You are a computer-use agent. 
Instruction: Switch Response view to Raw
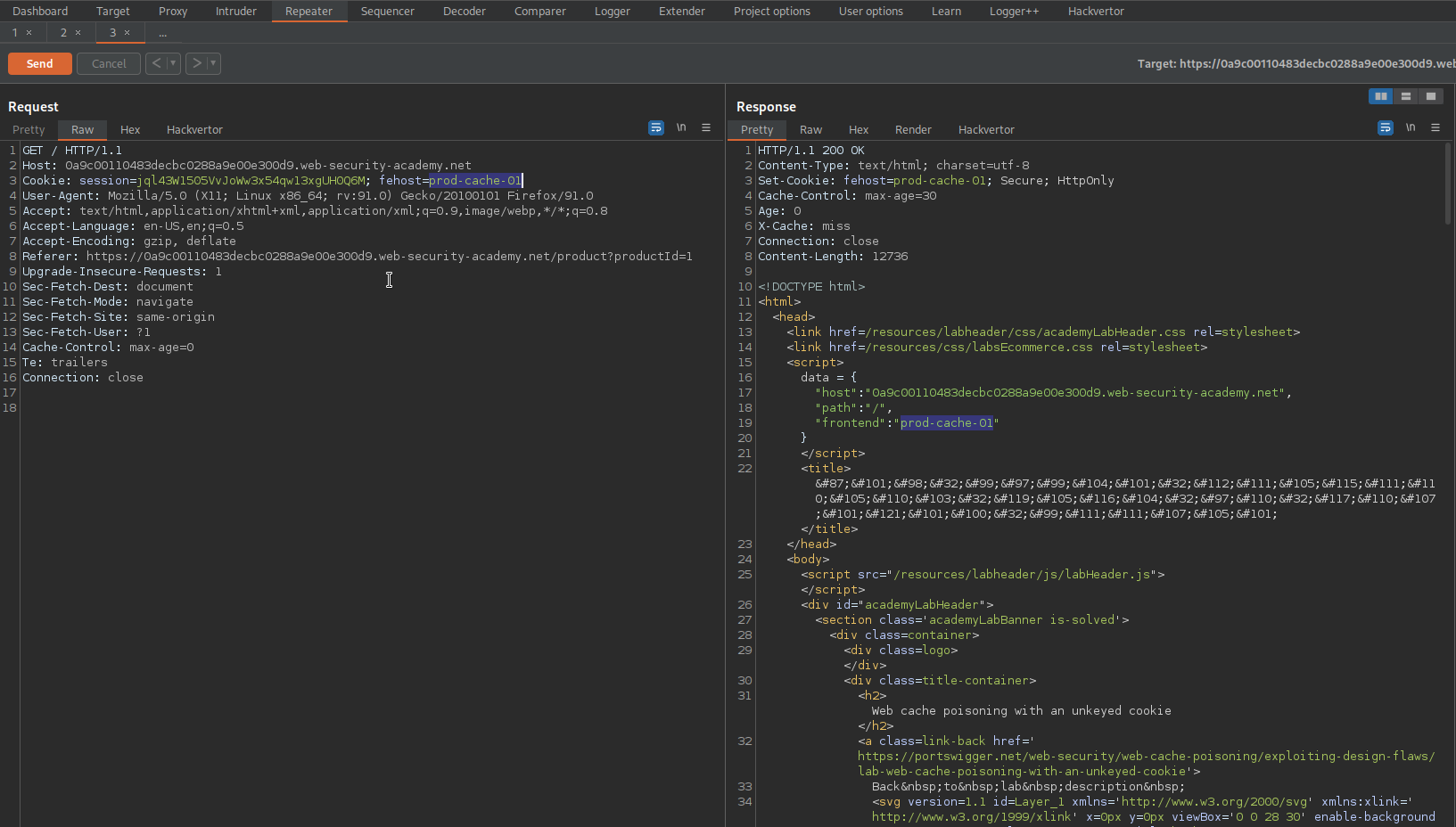pos(810,129)
